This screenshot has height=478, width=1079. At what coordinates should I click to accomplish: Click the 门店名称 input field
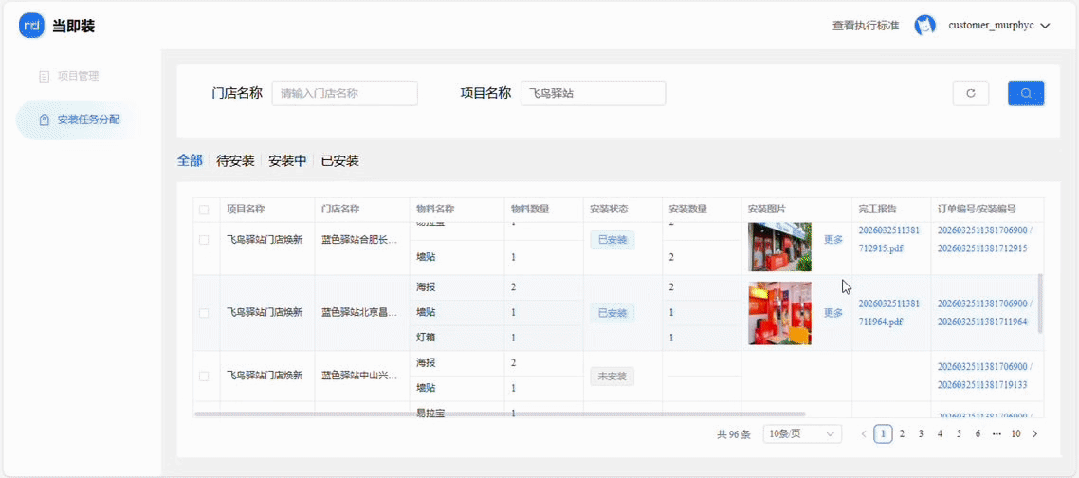tap(344, 93)
